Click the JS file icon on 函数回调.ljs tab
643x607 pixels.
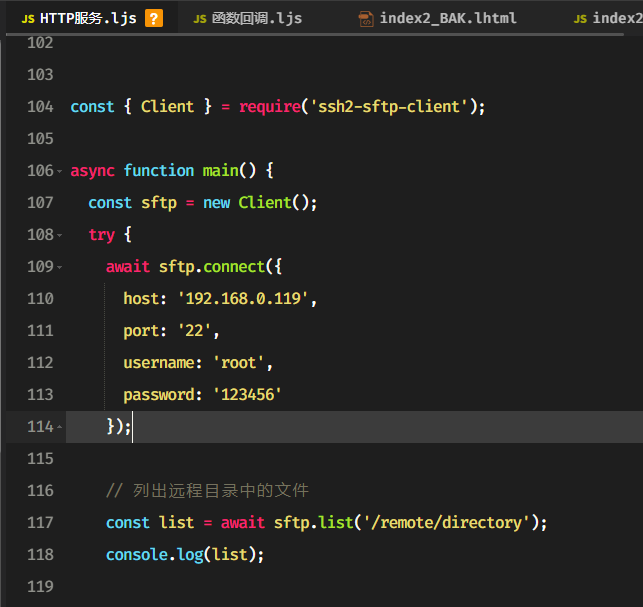(200, 19)
